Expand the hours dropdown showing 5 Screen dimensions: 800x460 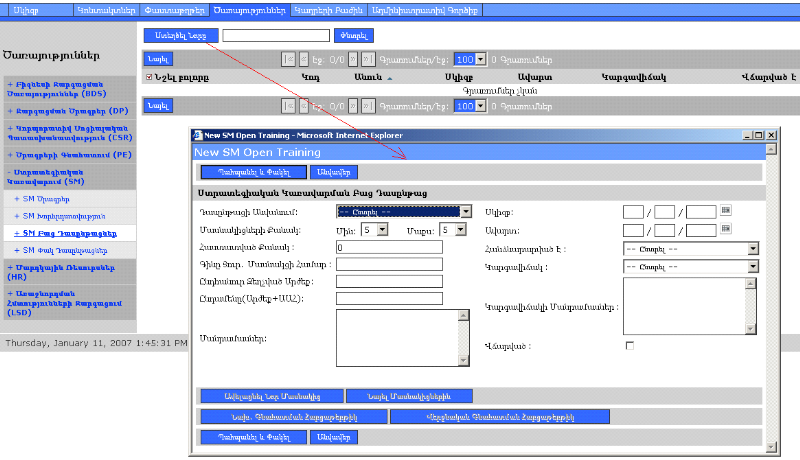tap(382, 229)
